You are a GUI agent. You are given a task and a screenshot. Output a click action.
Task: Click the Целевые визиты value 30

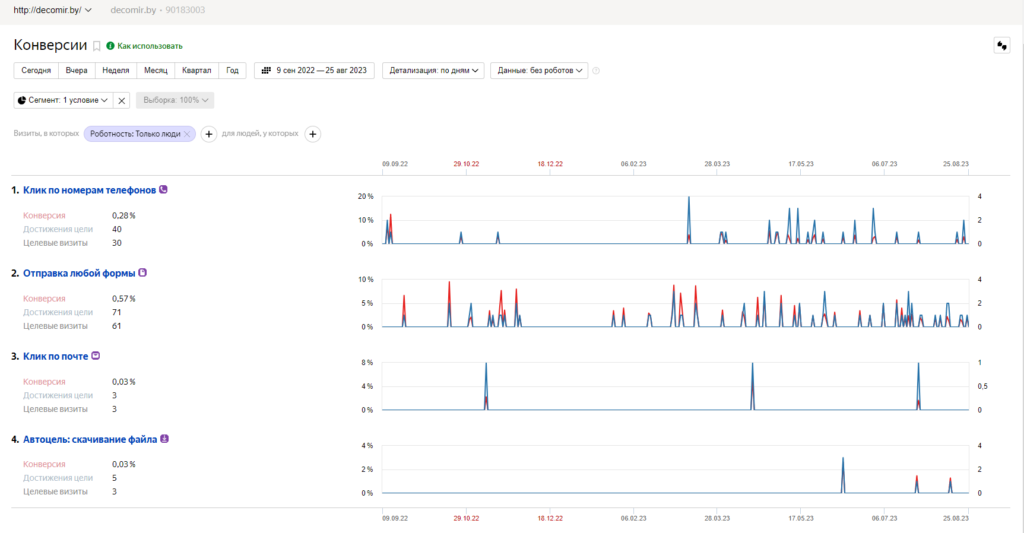(117, 243)
